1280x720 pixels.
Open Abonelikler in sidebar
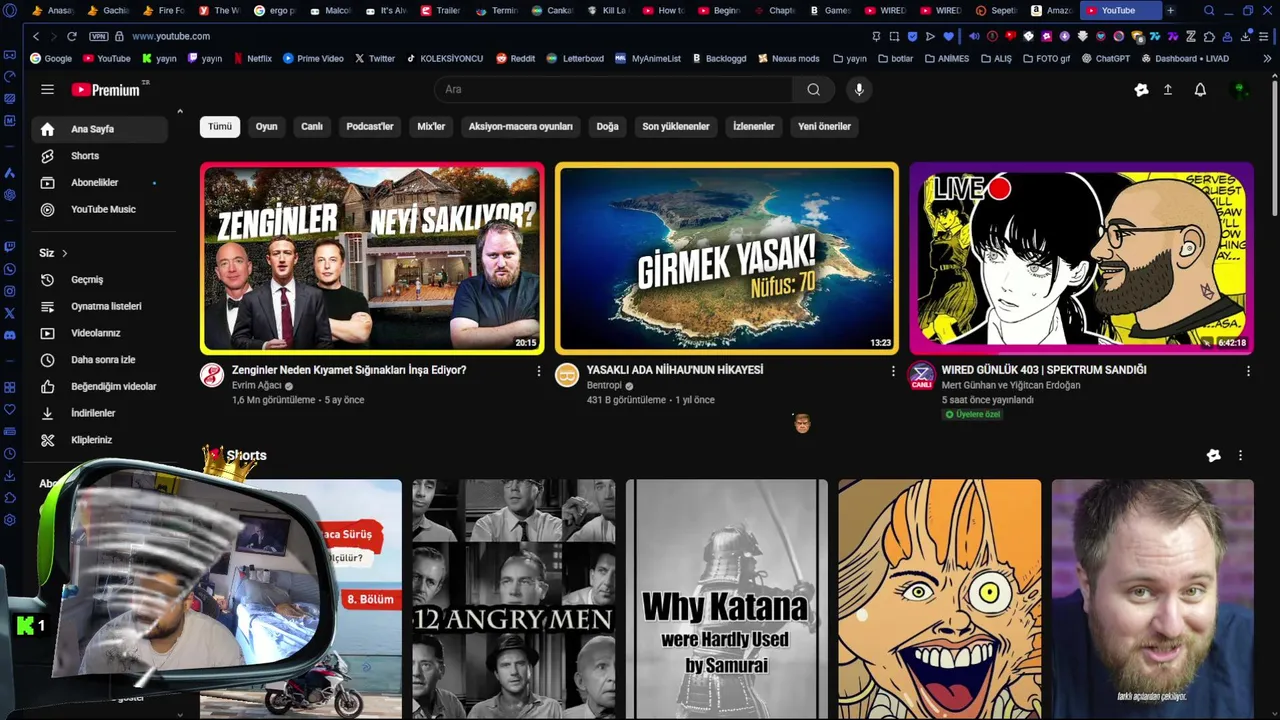100,182
